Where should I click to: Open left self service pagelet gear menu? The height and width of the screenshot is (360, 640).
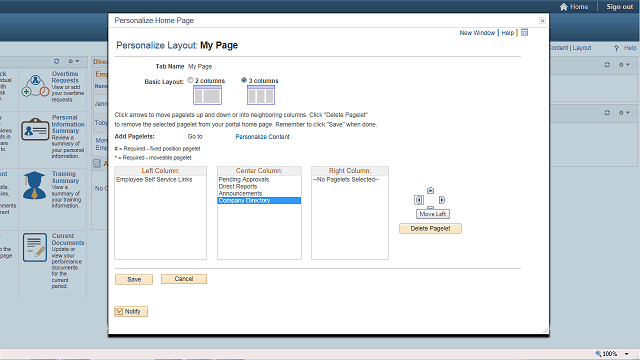(74, 61)
